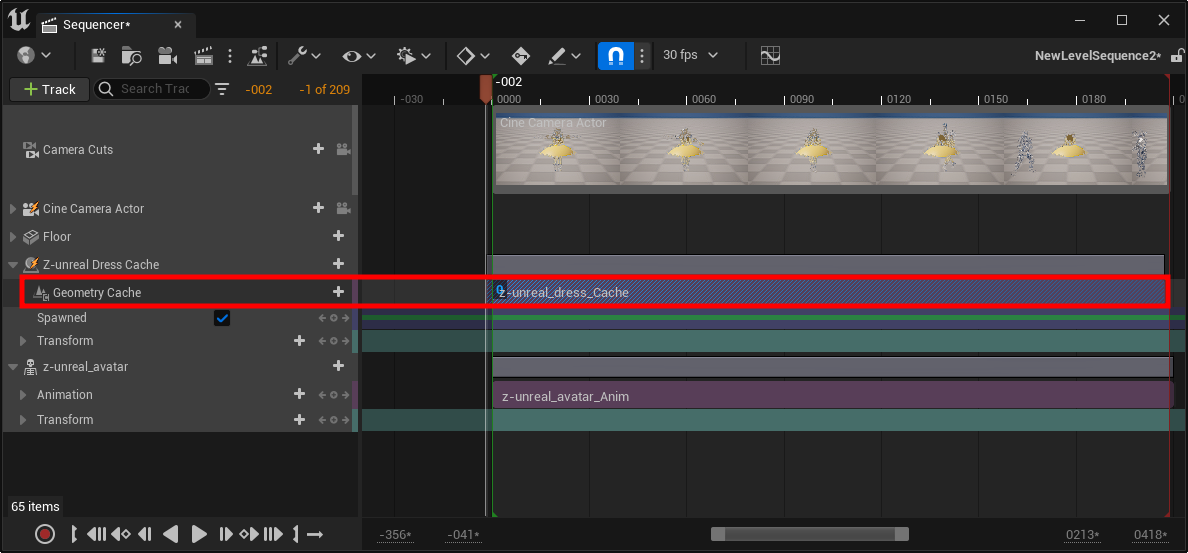Collapse the Z-unreal Dress Cache track

(x=13, y=264)
